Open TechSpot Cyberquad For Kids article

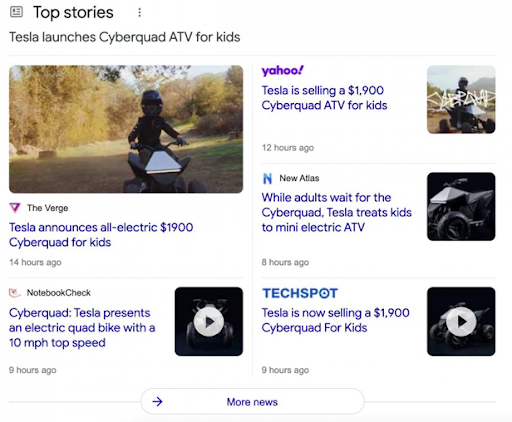pyautogui.click(x=335, y=320)
